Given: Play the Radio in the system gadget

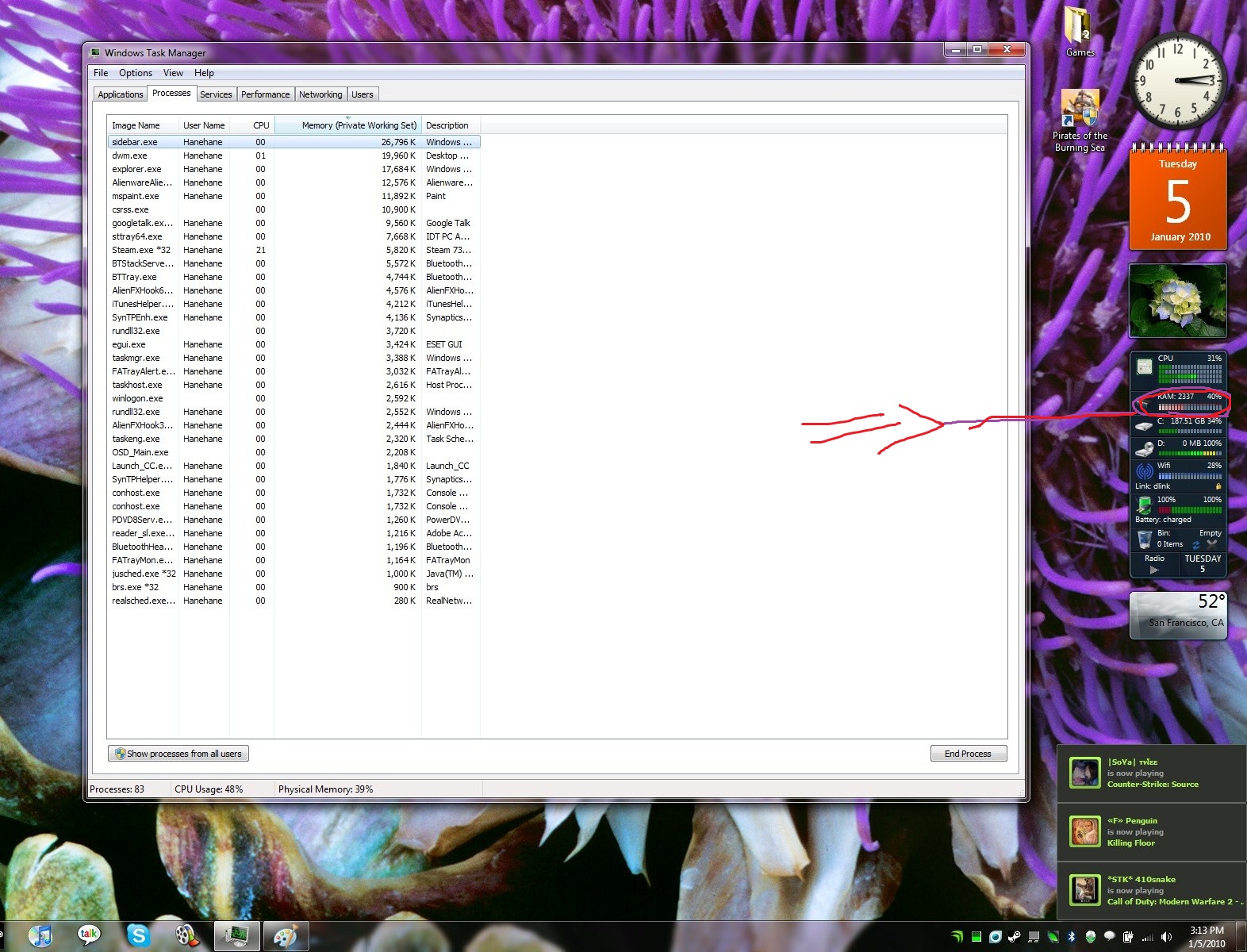Looking at the screenshot, I should (x=1154, y=570).
